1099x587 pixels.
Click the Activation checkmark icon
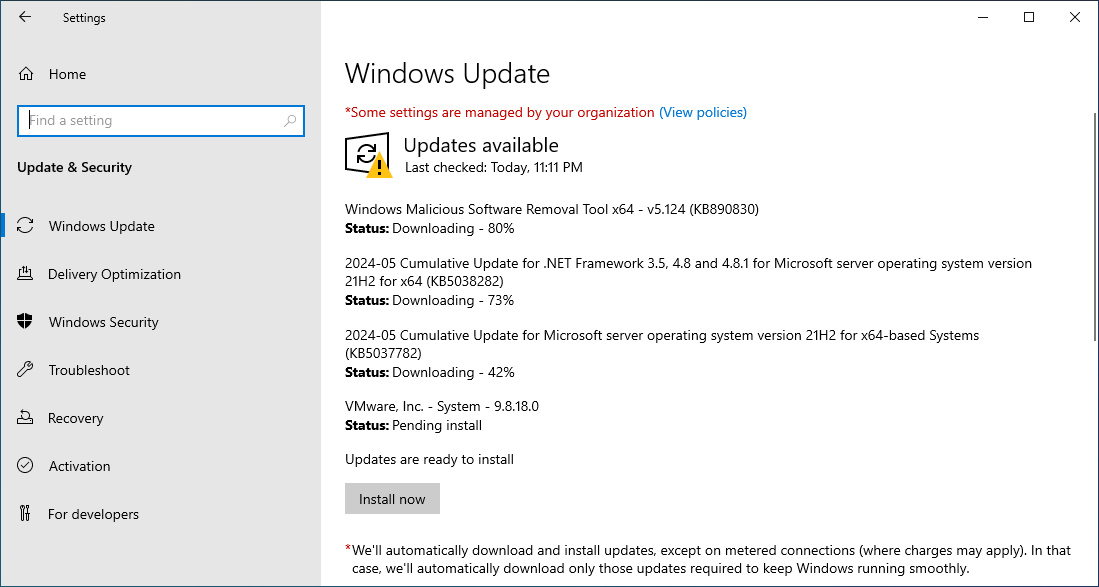[x=27, y=466]
